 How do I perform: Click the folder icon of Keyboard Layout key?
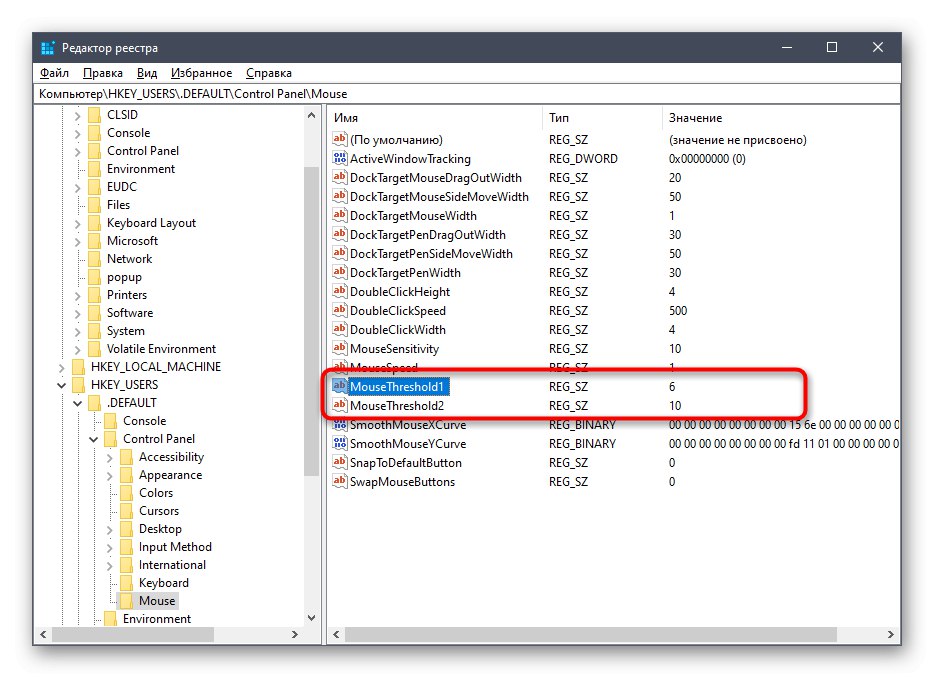94,223
